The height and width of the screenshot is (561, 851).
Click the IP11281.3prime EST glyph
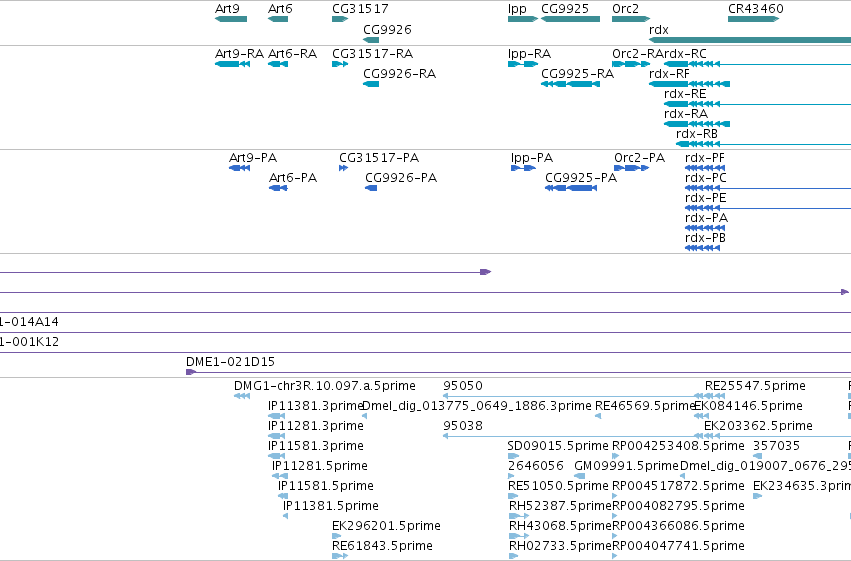(276, 436)
